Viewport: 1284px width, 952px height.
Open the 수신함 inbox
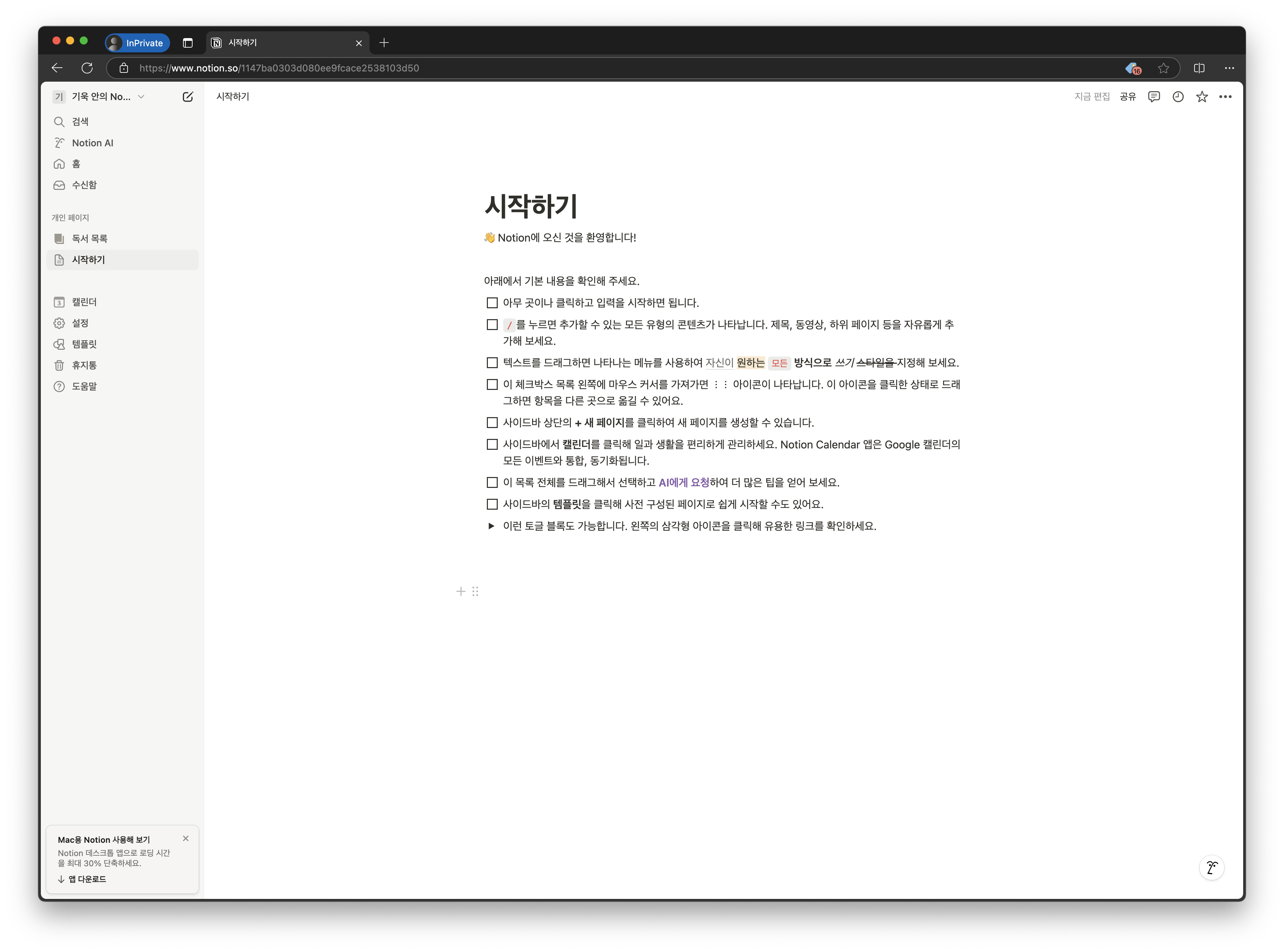122,185
